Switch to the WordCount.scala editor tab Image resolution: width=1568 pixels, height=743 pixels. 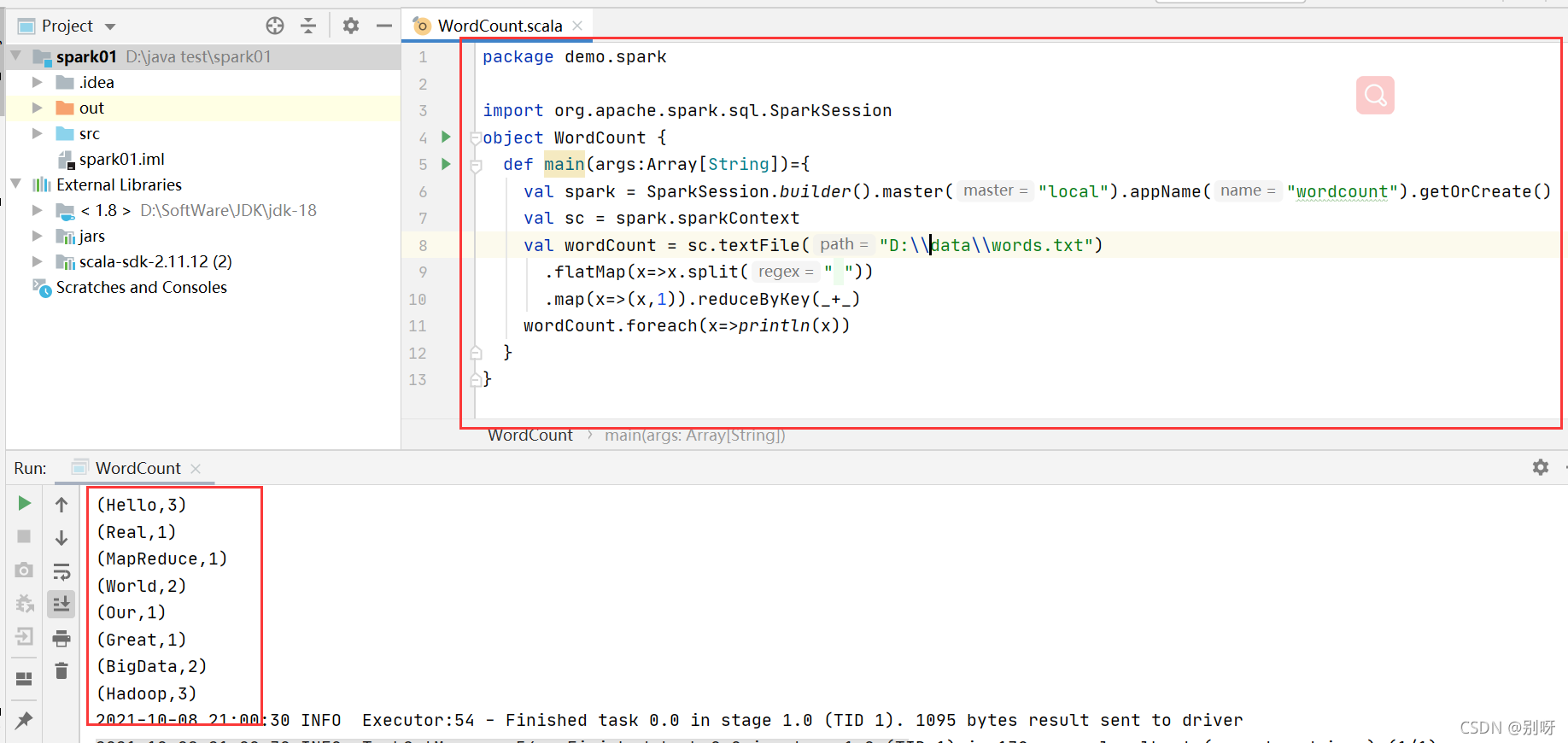click(x=500, y=26)
